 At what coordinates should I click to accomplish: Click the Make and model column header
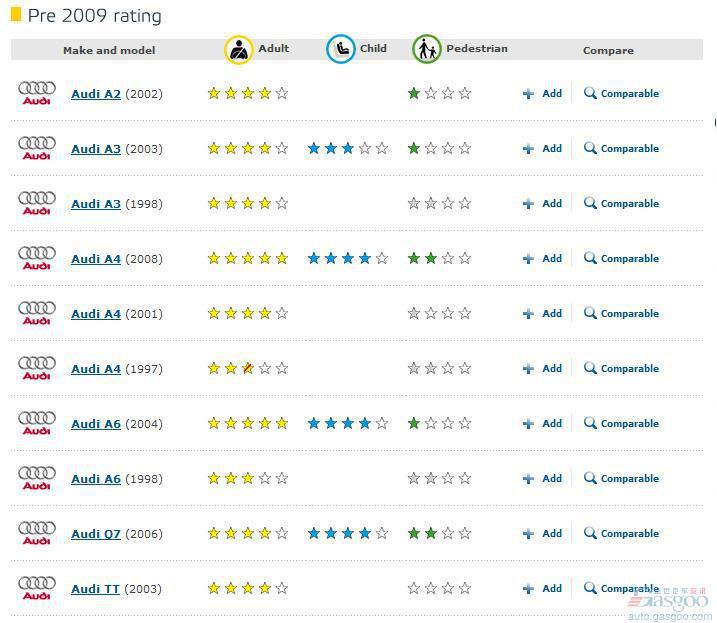(109, 50)
